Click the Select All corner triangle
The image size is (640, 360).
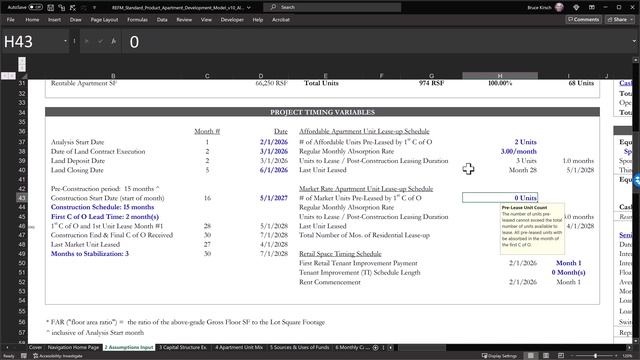click(x=24, y=76)
